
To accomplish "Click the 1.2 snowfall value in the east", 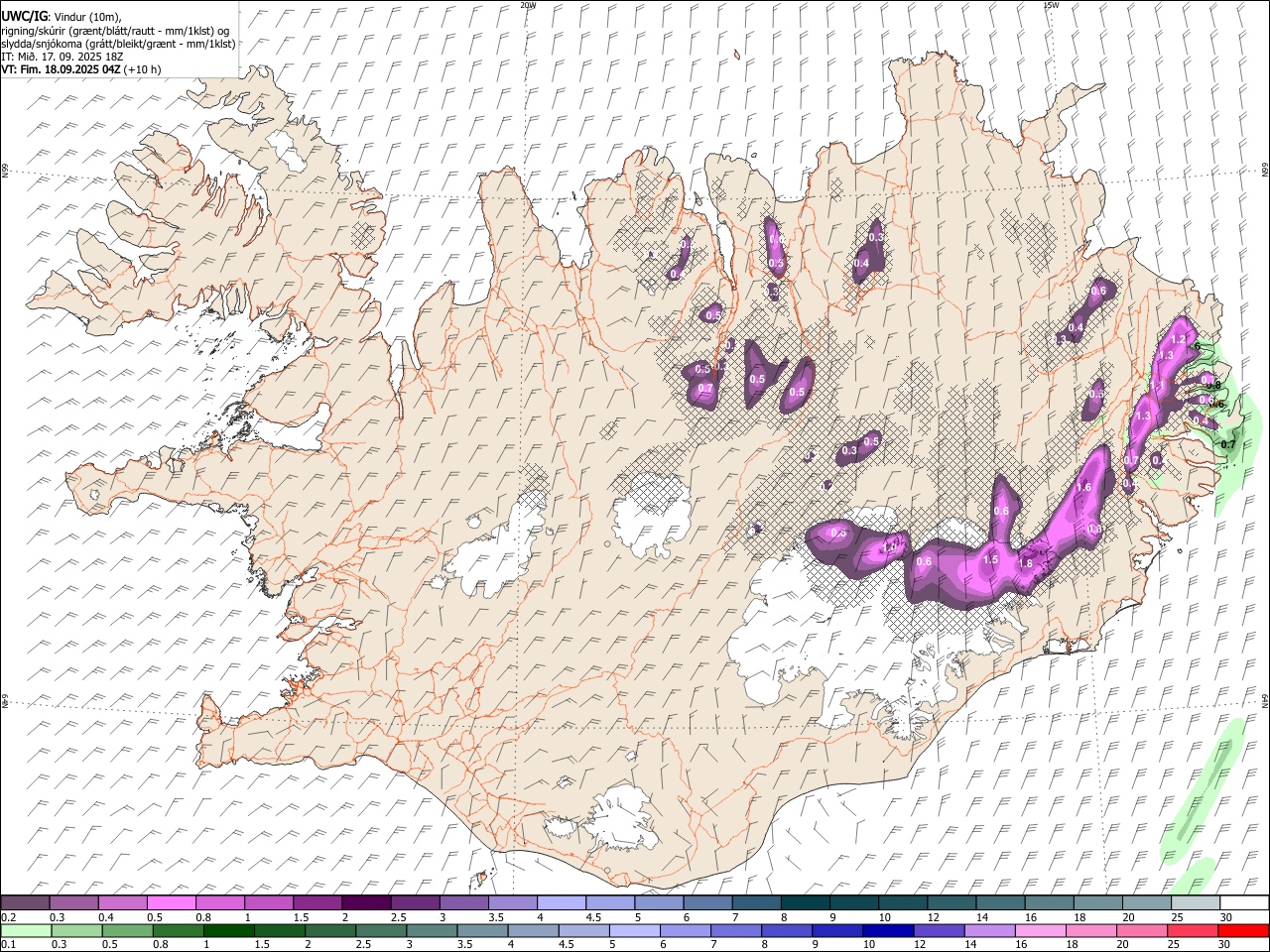I will pos(1179,340).
